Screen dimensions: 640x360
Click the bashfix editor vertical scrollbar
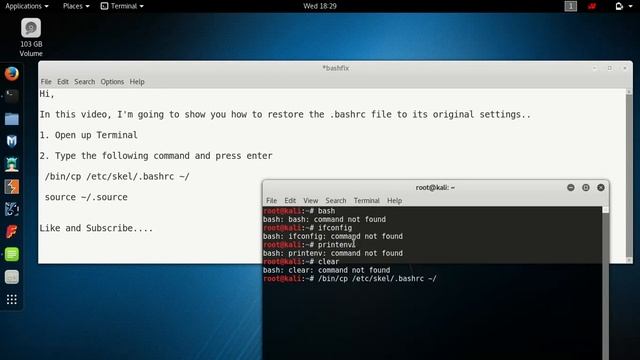click(x=629, y=176)
